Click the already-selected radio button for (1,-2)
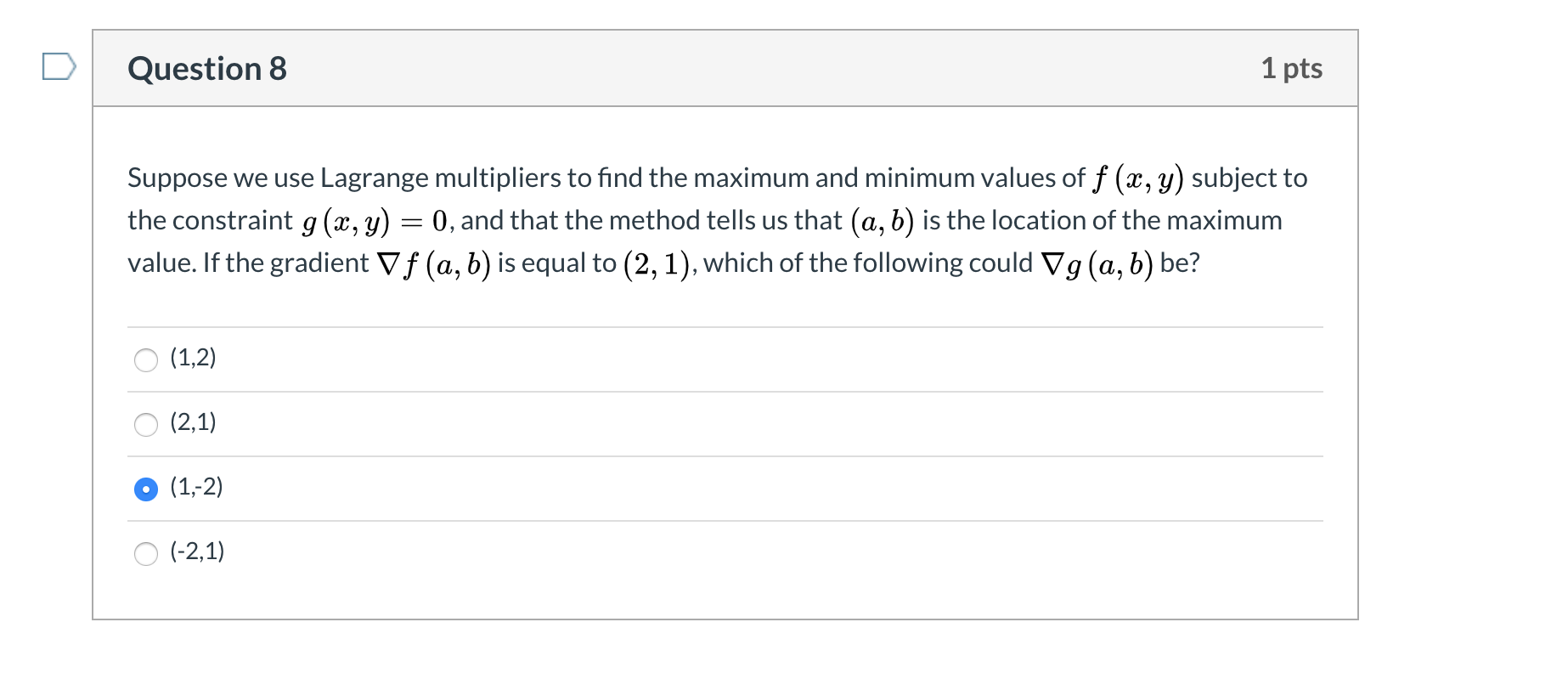This screenshot has width=1568, height=673. [146, 489]
